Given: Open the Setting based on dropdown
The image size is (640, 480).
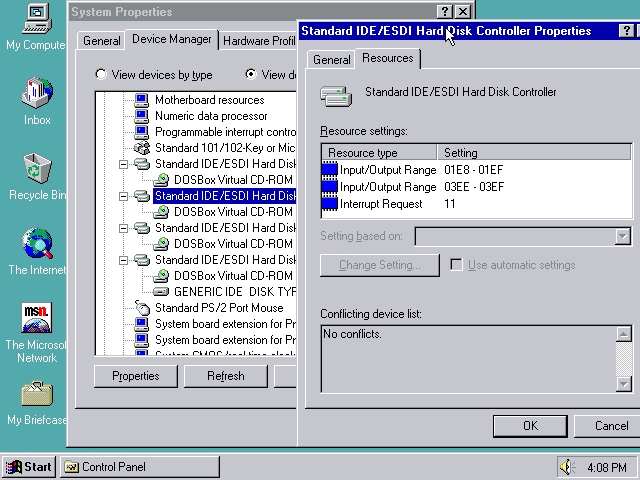Looking at the screenshot, I should coord(623,237).
